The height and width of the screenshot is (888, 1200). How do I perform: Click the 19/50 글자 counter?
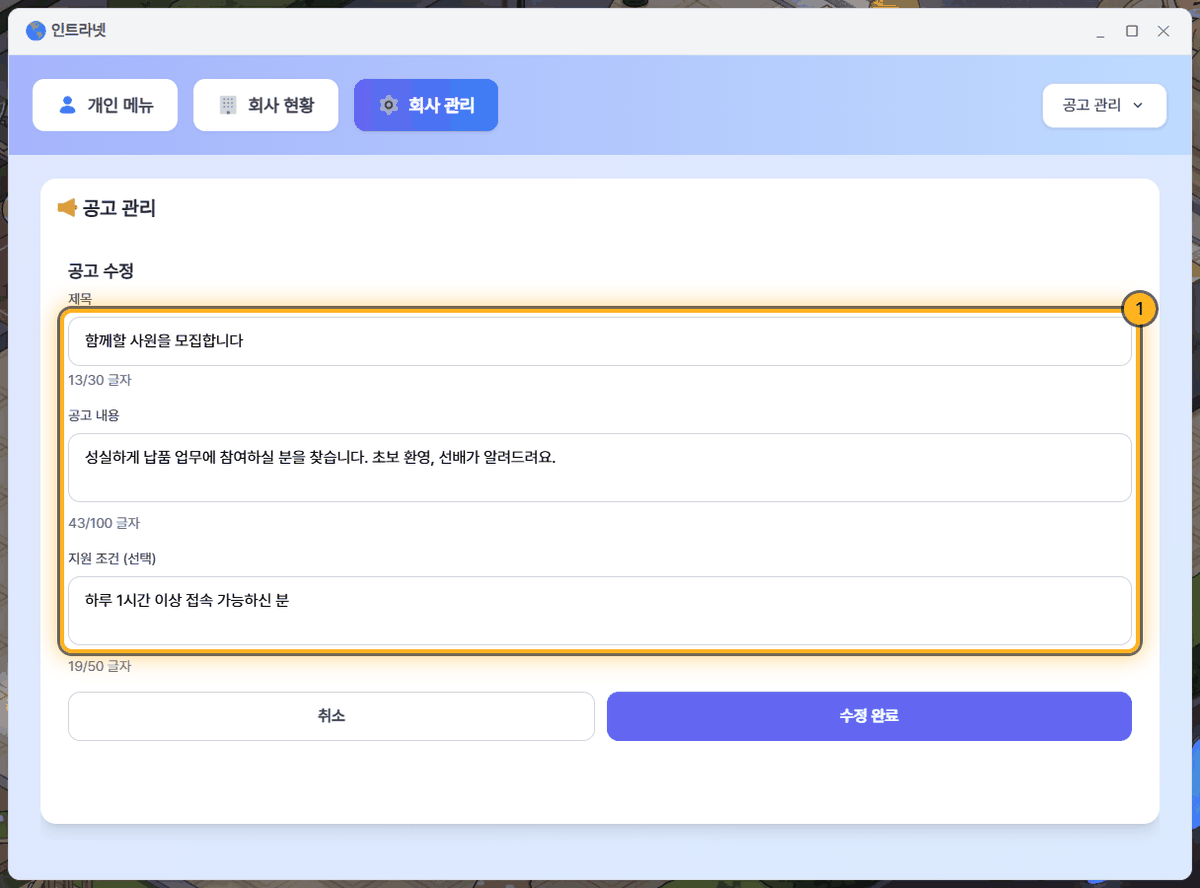tap(100, 666)
